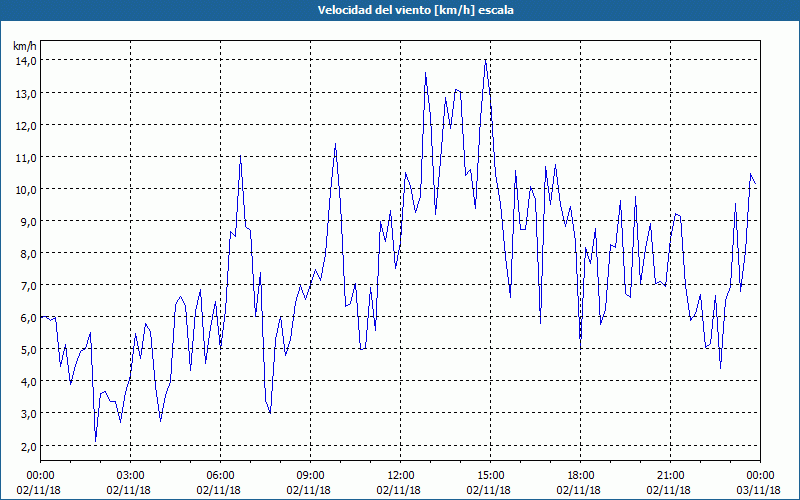This screenshot has width=800, height=500.
Task: Click the 4,0 y-axis value
Action: click(29, 382)
